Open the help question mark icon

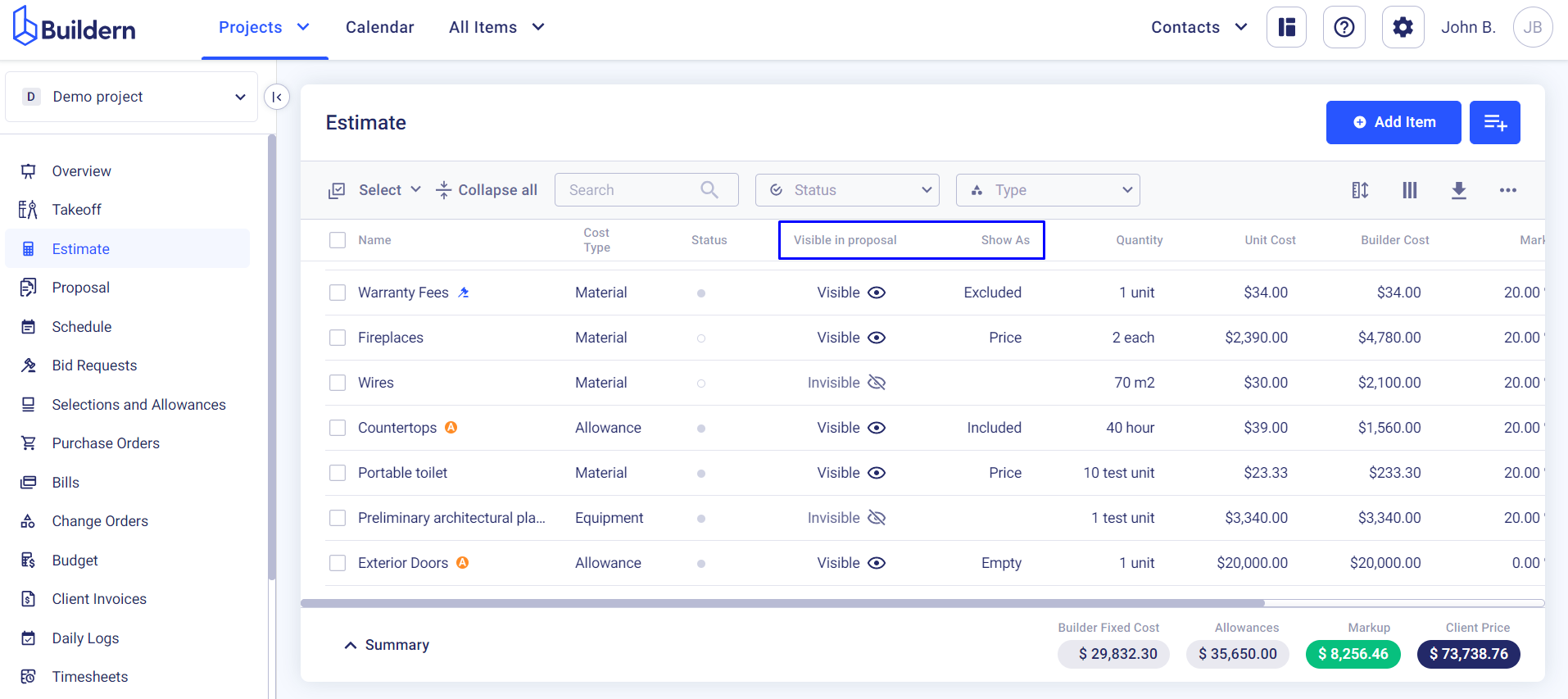point(1344,27)
